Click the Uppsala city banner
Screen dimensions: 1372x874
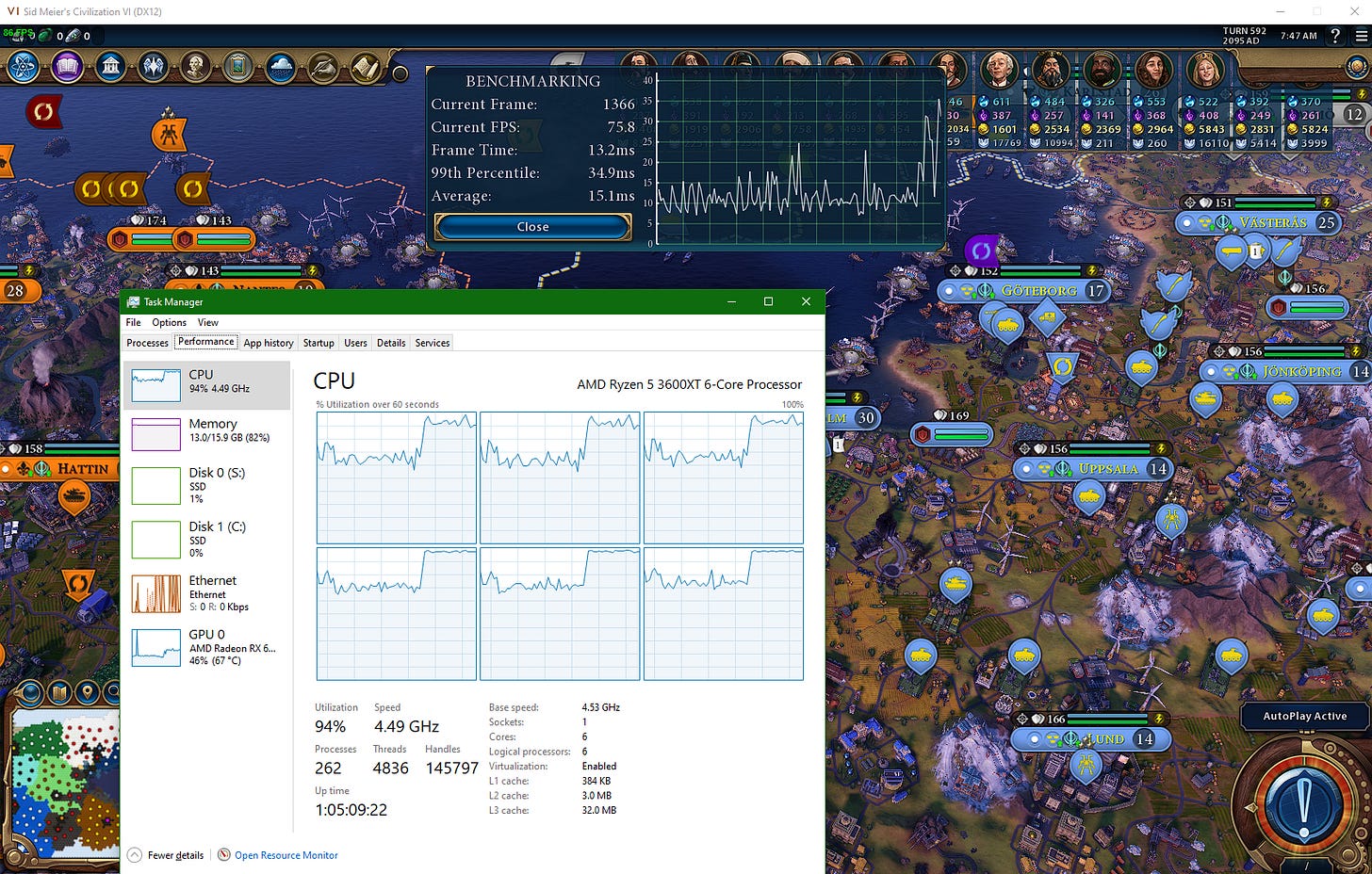coord(1093,468)
